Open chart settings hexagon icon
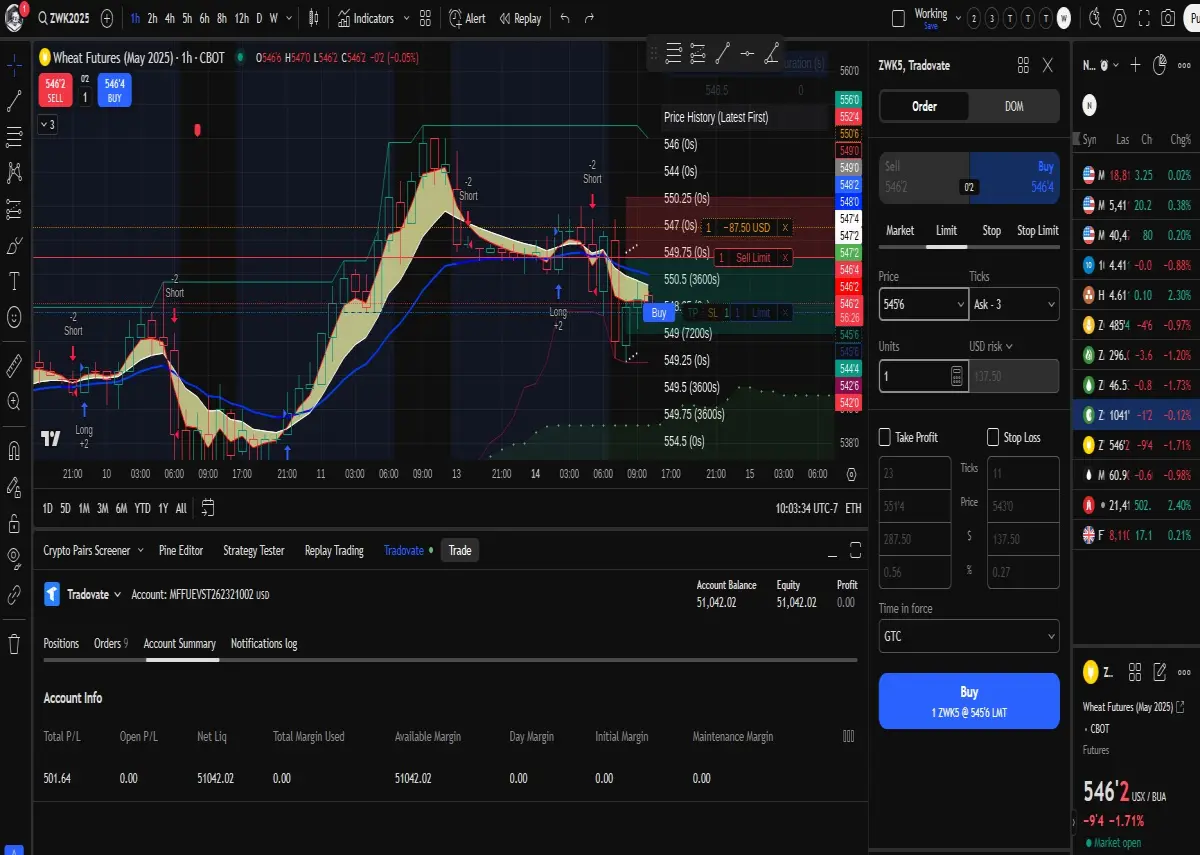This screenshot has height=855, width=1200. pos(1119,18)
